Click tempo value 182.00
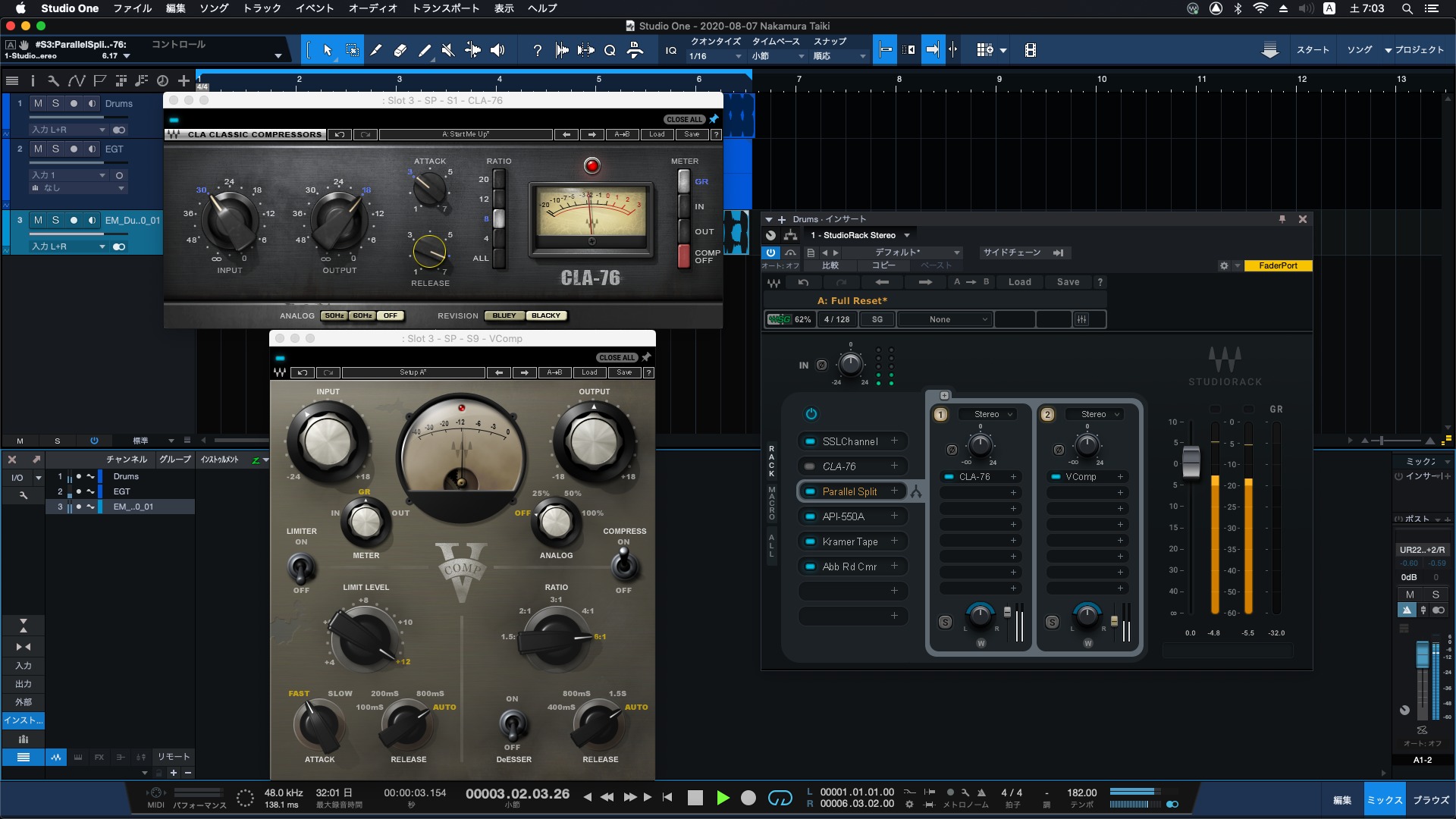 point(1081,792)
